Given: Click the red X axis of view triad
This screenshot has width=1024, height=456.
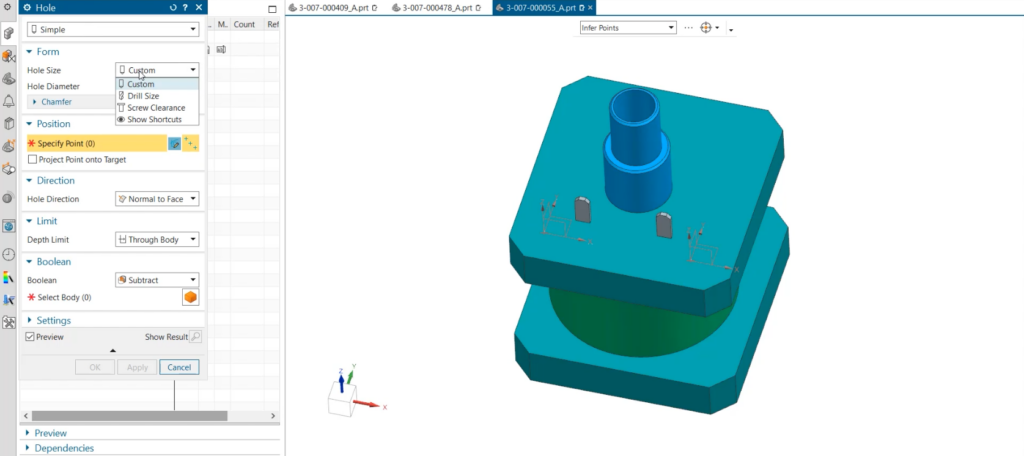Looking at the screenshot, I should [368, 404].
